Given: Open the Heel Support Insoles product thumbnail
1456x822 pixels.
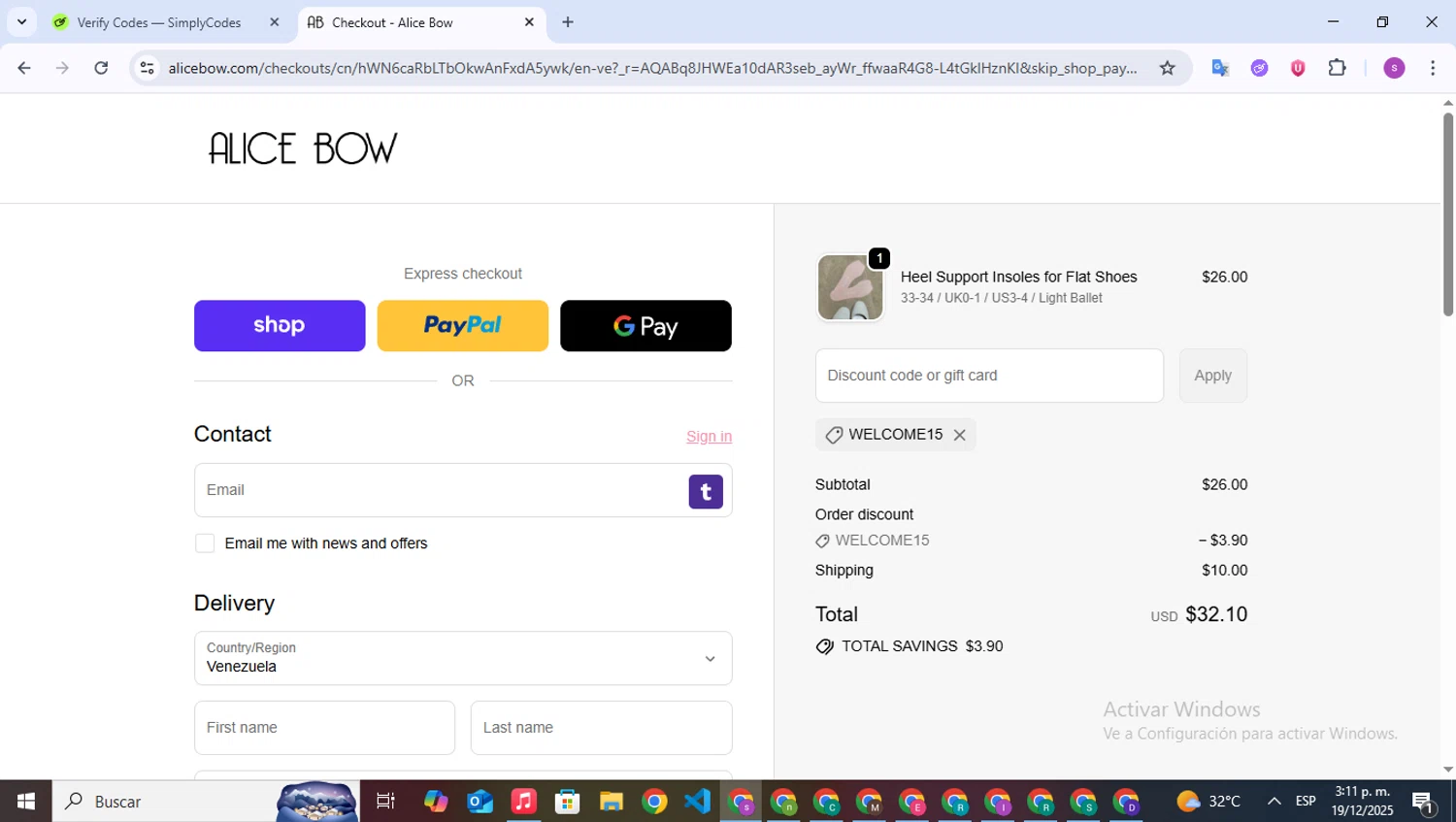Looking at the screenshot, I should [x=850, y=287].
